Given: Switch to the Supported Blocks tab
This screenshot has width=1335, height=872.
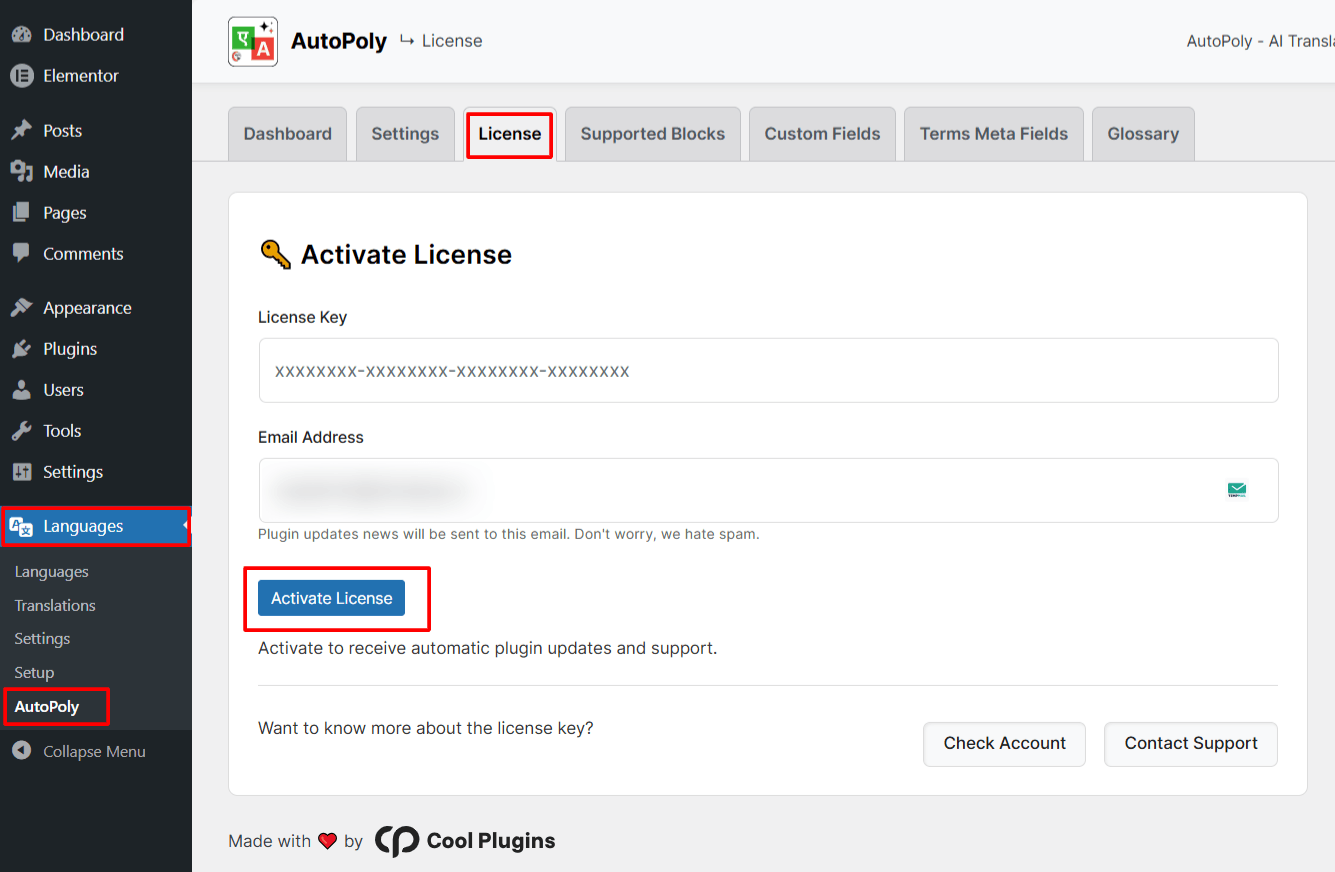Looking at the screenshot, I should (x=652, y=134).
